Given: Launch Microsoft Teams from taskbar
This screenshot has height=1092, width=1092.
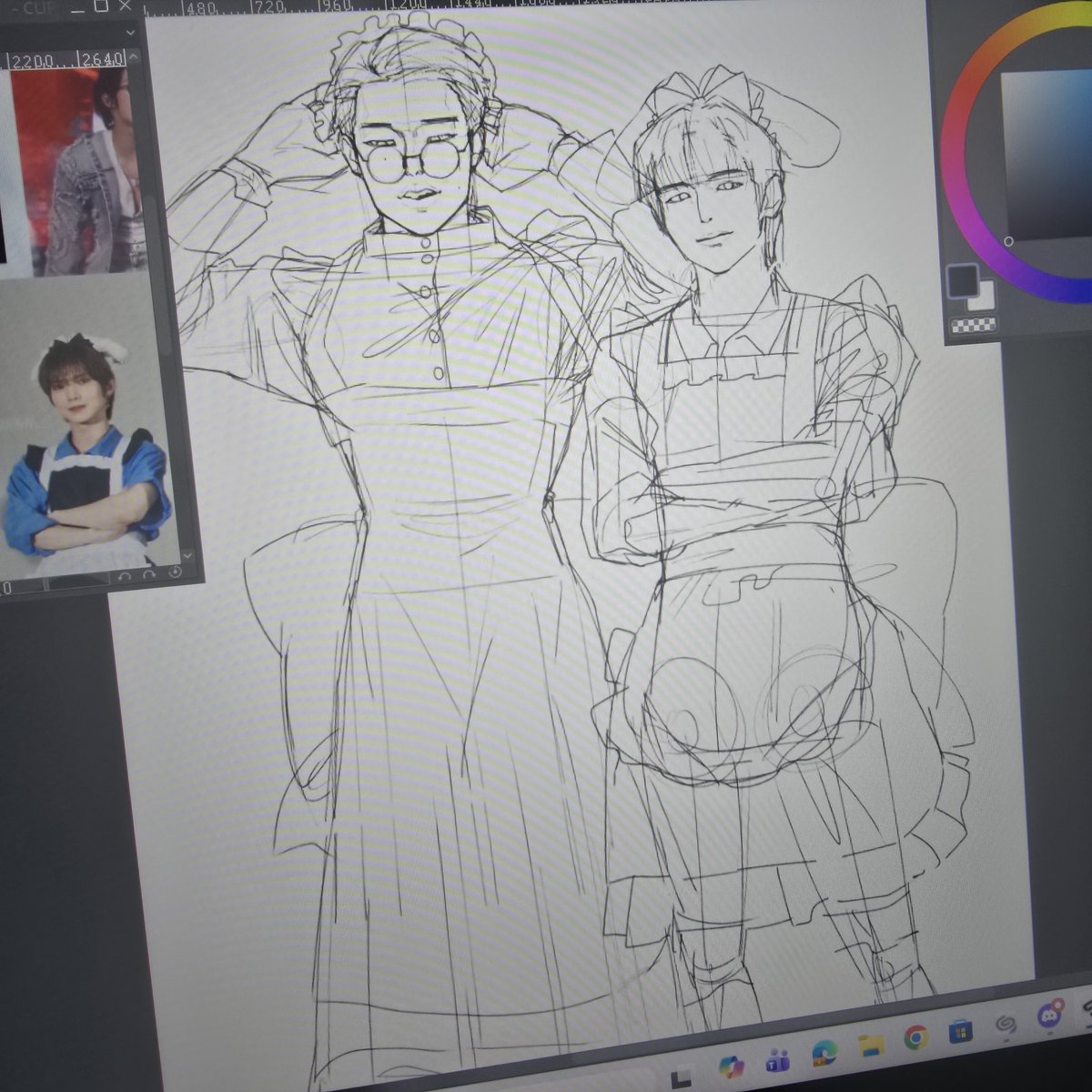Looking at the screenshot, I should pyautogui.click(x=778, y=1060).
